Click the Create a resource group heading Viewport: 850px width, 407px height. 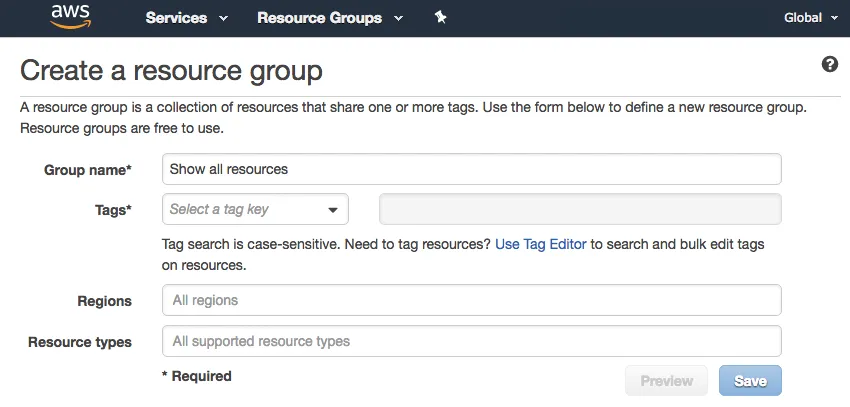(171, 71)
